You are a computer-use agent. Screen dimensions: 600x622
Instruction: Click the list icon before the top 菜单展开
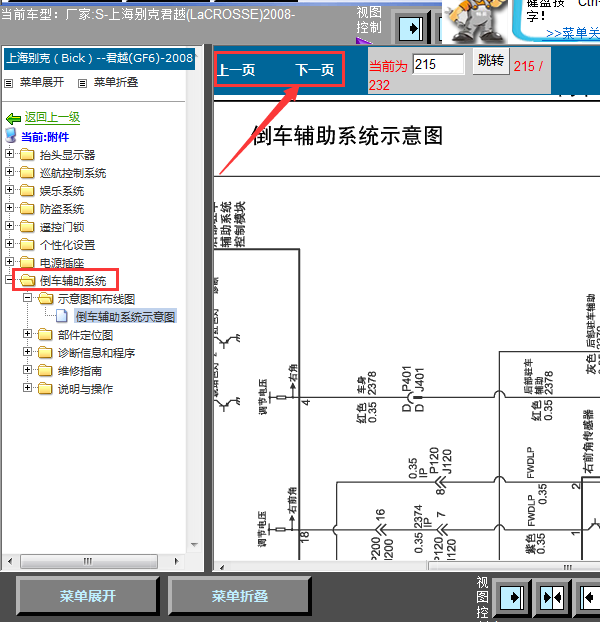pos(8,83)
